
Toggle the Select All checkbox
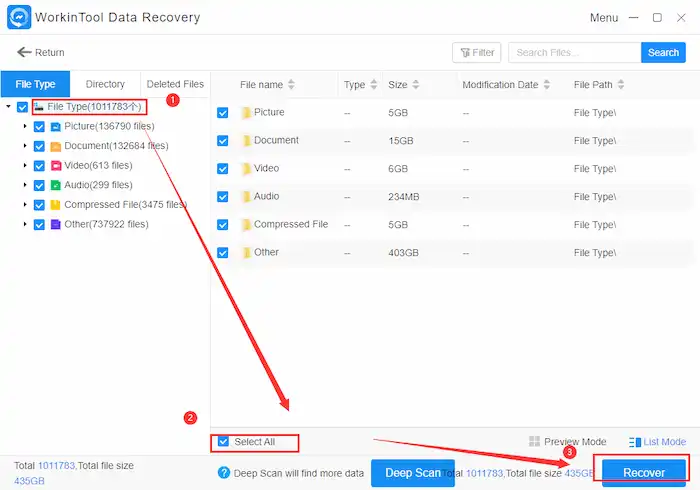pos(223,441)
